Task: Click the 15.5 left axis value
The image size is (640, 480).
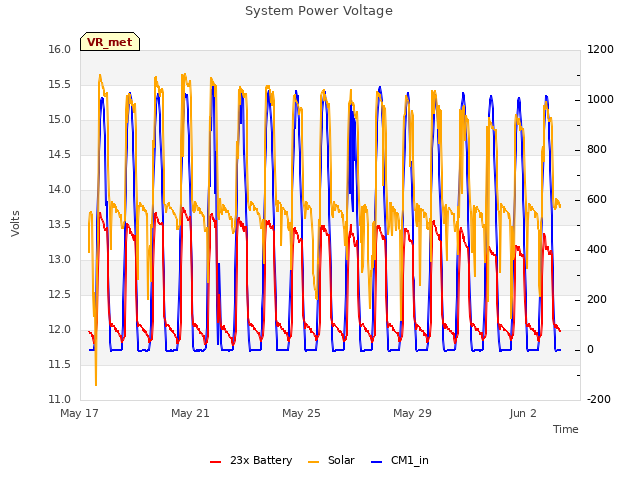Action: point(60,84)
